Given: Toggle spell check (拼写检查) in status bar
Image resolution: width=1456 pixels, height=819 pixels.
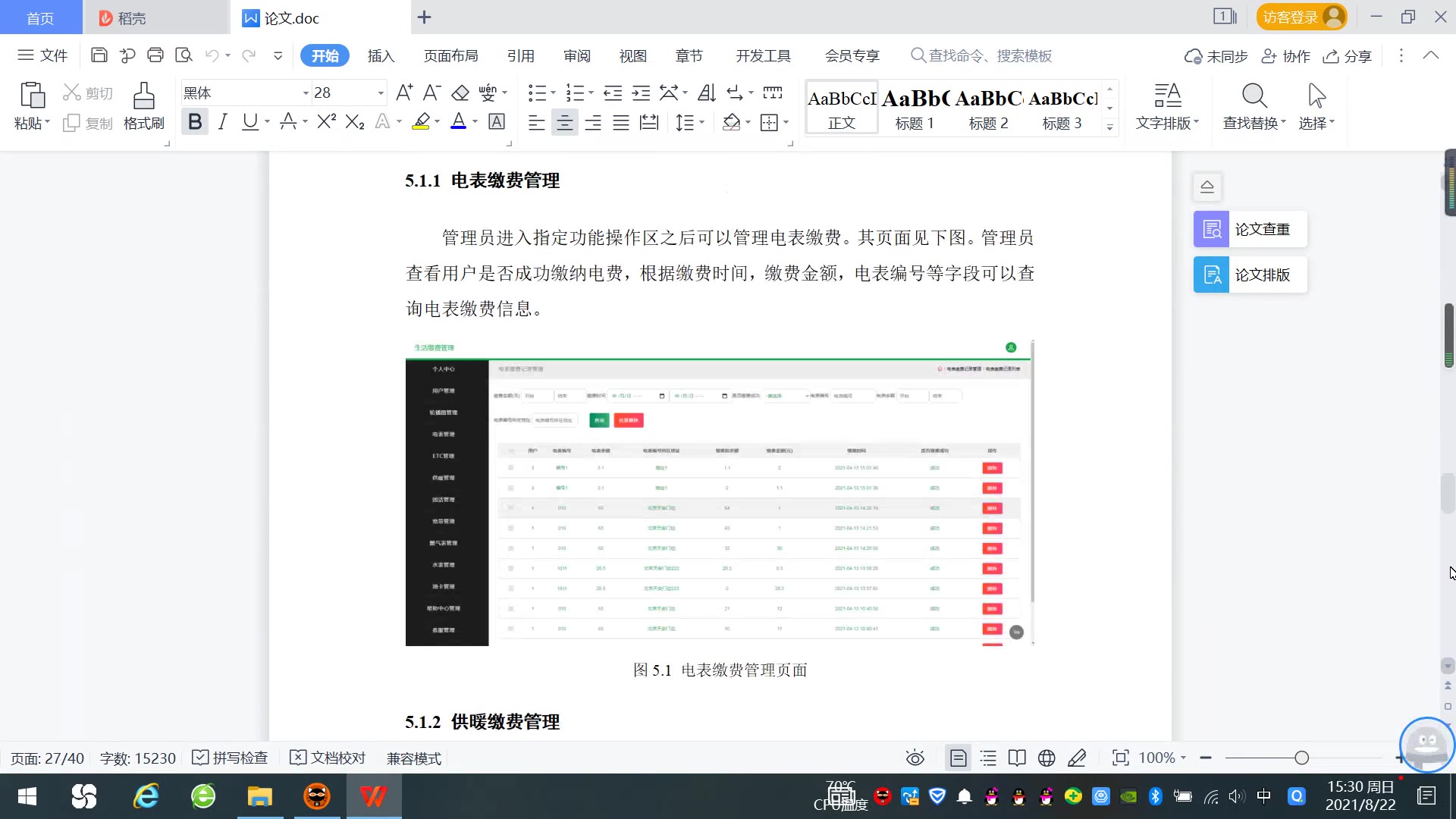Looking at the screenshot, I should click(x=230, y=758).
